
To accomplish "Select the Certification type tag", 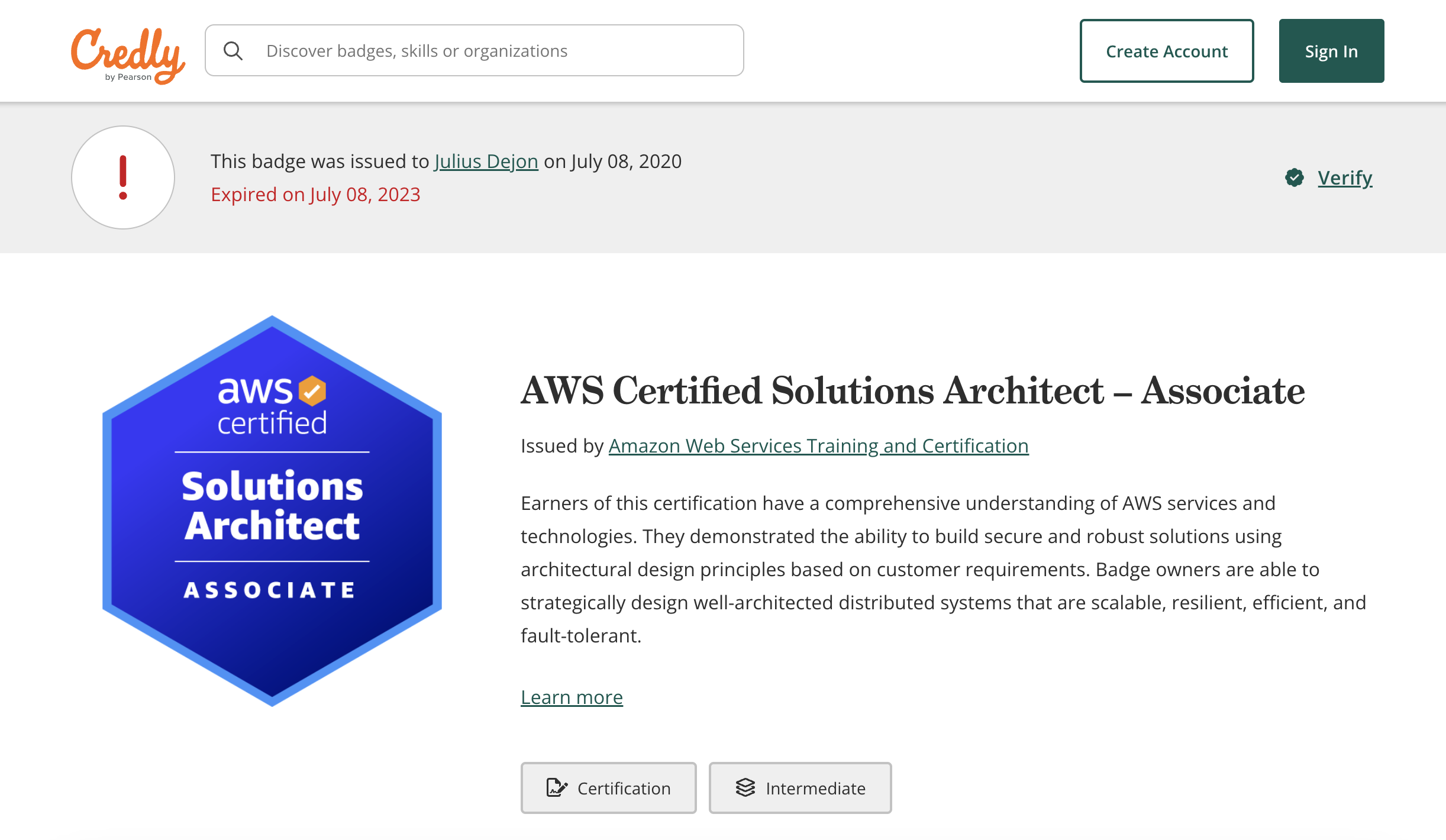I will (608, 787).
